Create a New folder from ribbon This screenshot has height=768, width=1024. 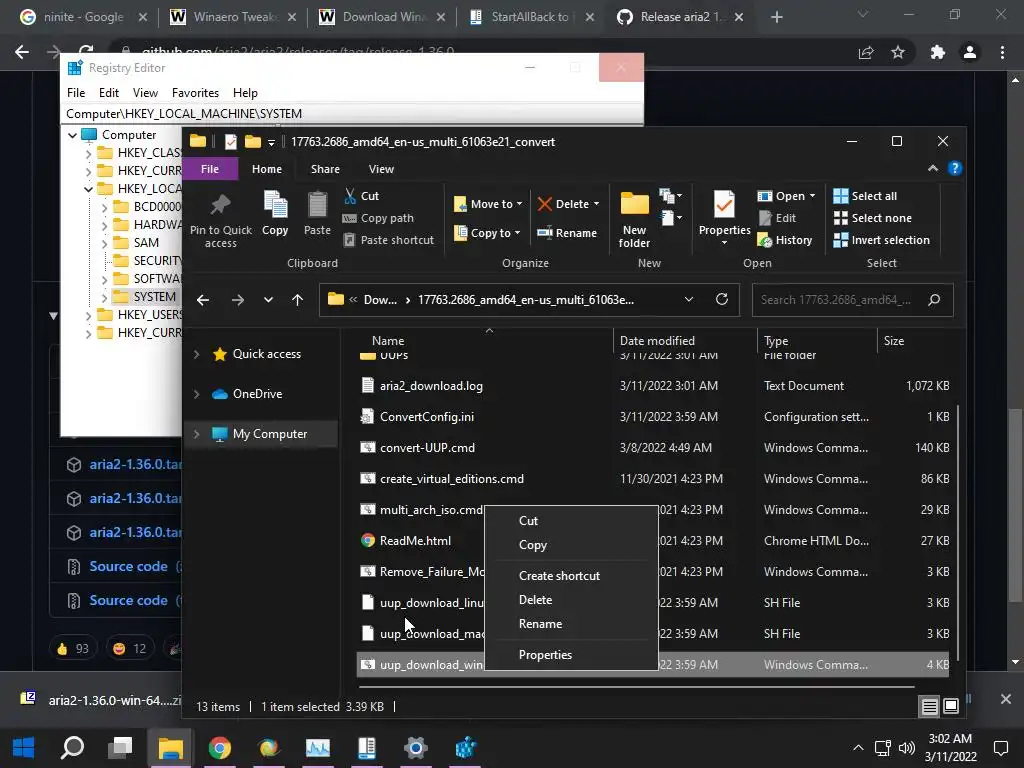point(634,219)
